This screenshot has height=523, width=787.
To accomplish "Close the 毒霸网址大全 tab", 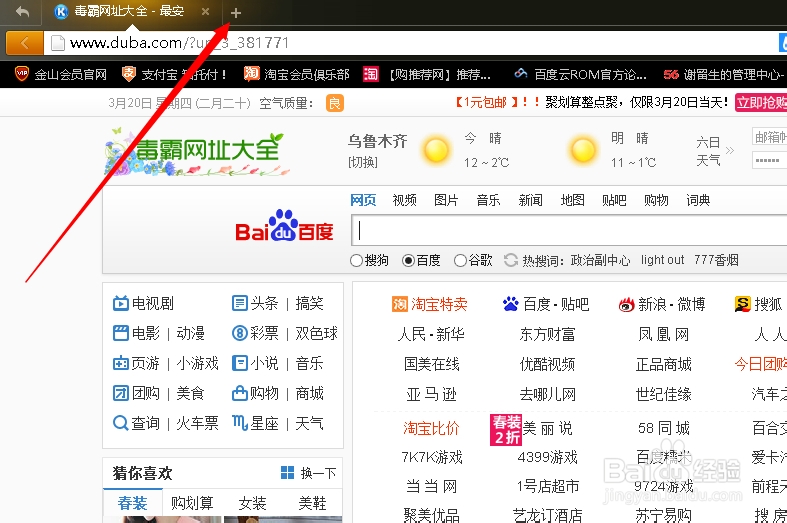I will pyautogui.click(x=205, y=12).
